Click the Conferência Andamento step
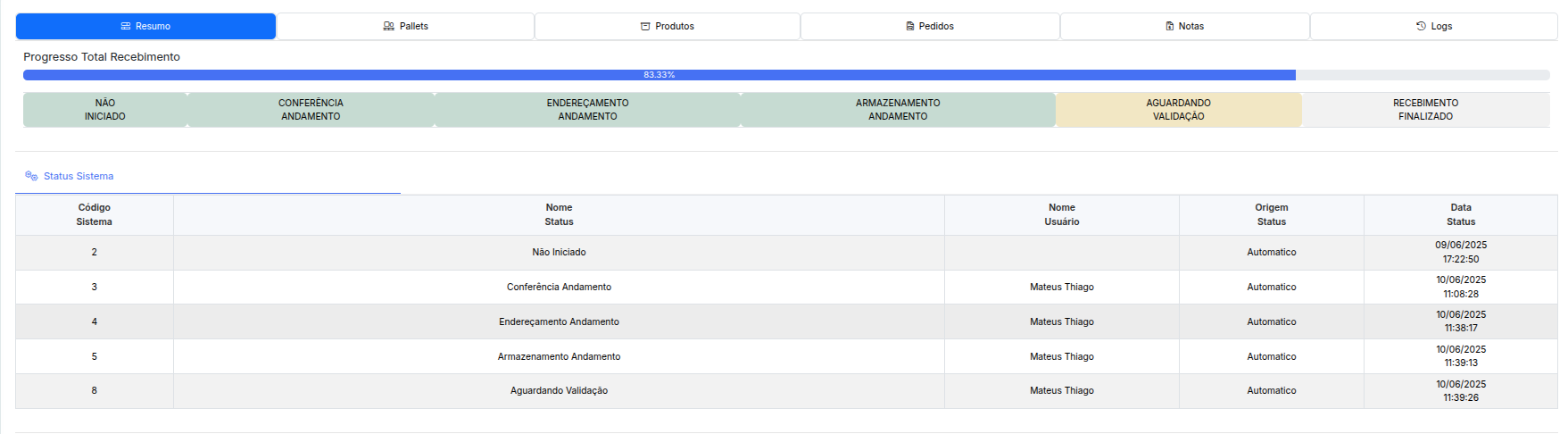The image size is (1568, 434). [x=311, y=110]
